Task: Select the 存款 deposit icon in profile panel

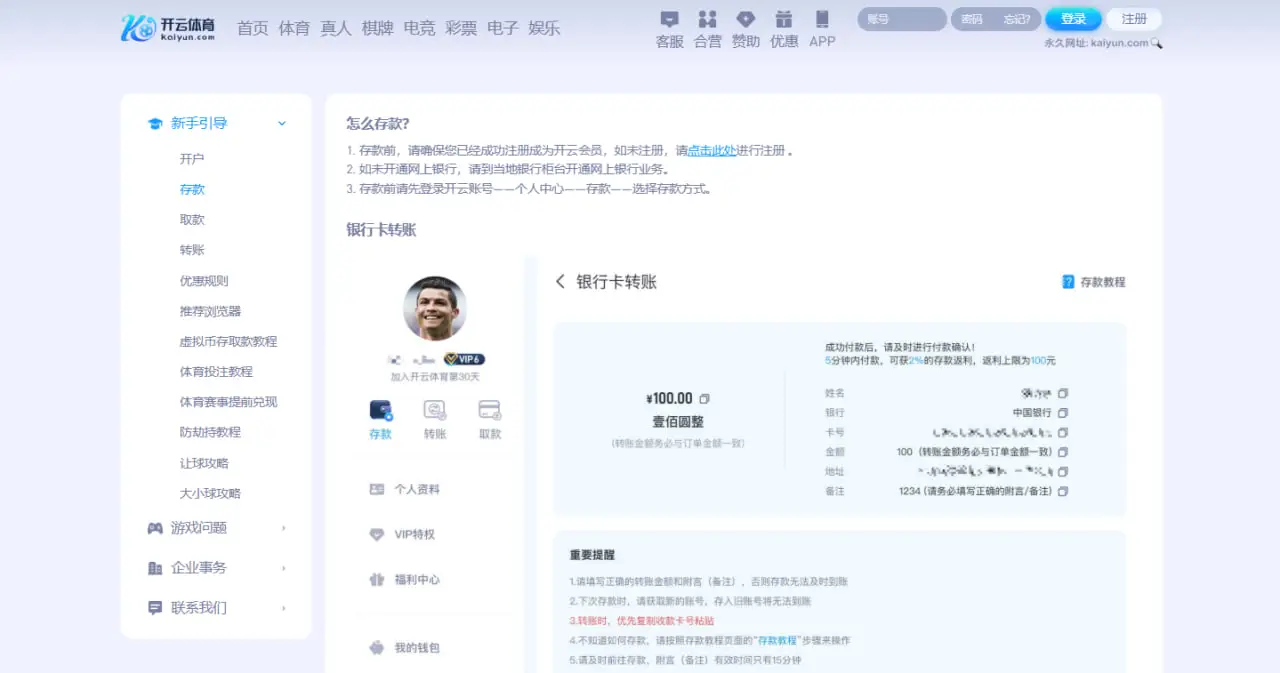Action: (x=380, y=412)
